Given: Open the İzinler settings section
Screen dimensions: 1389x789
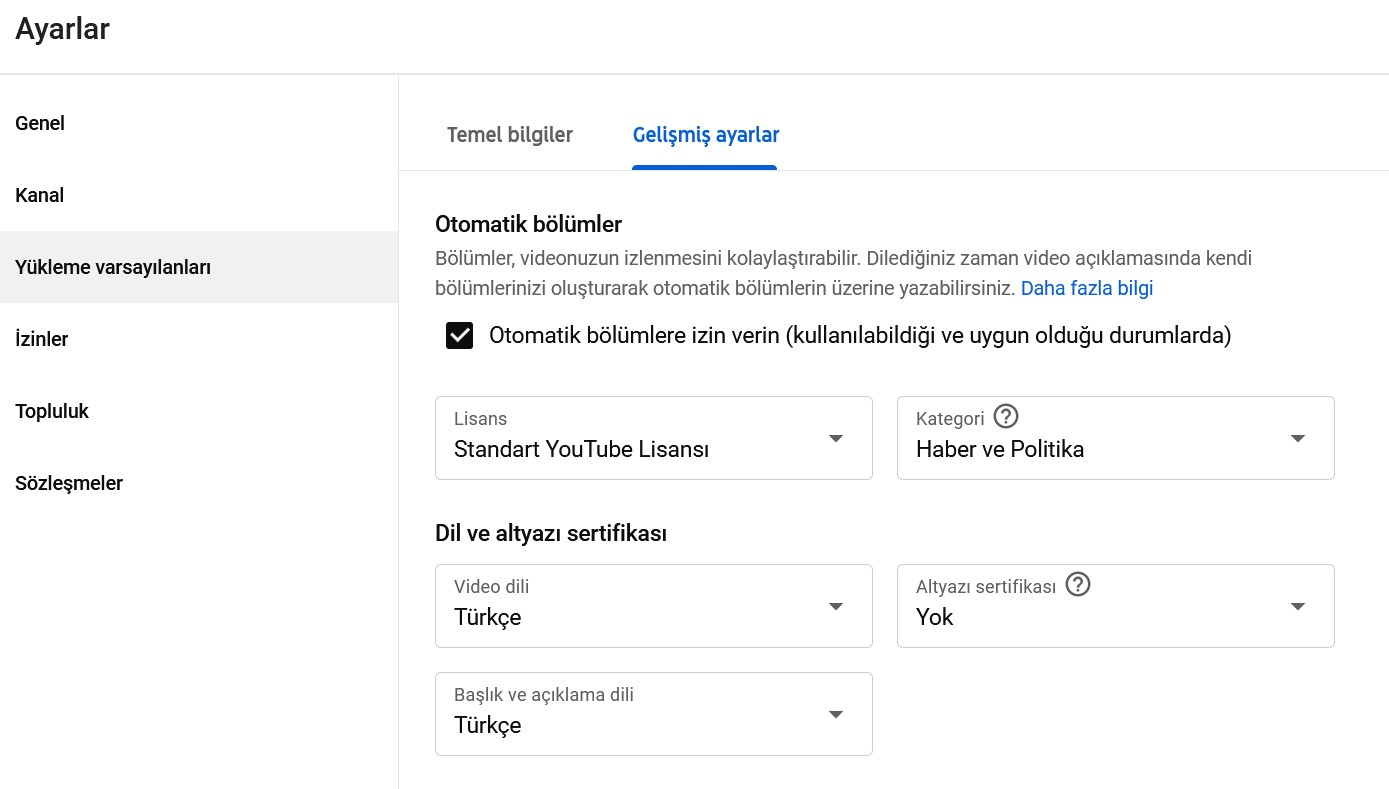Looking at the screenshot, I should (x=42, y=339).
